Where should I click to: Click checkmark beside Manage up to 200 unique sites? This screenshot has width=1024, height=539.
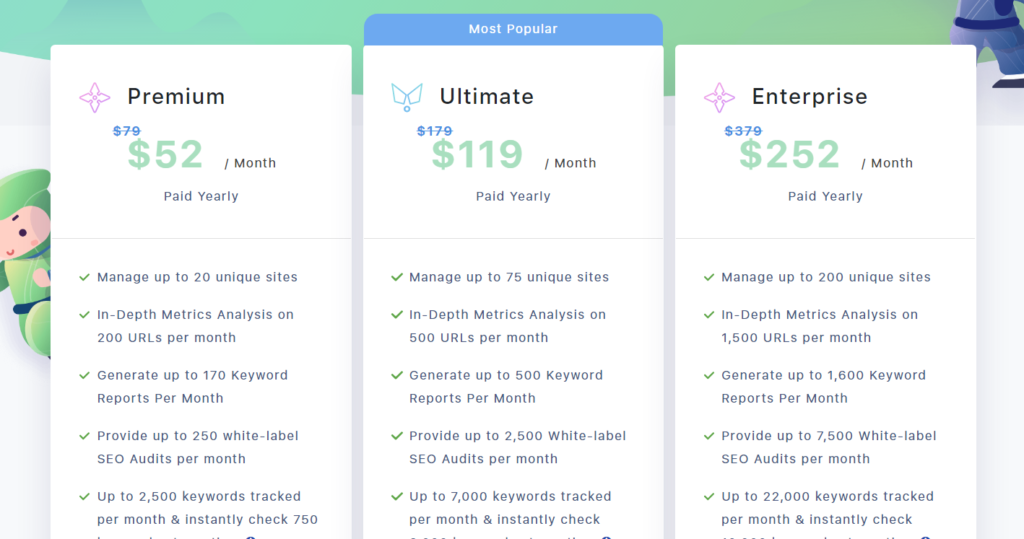709,277
